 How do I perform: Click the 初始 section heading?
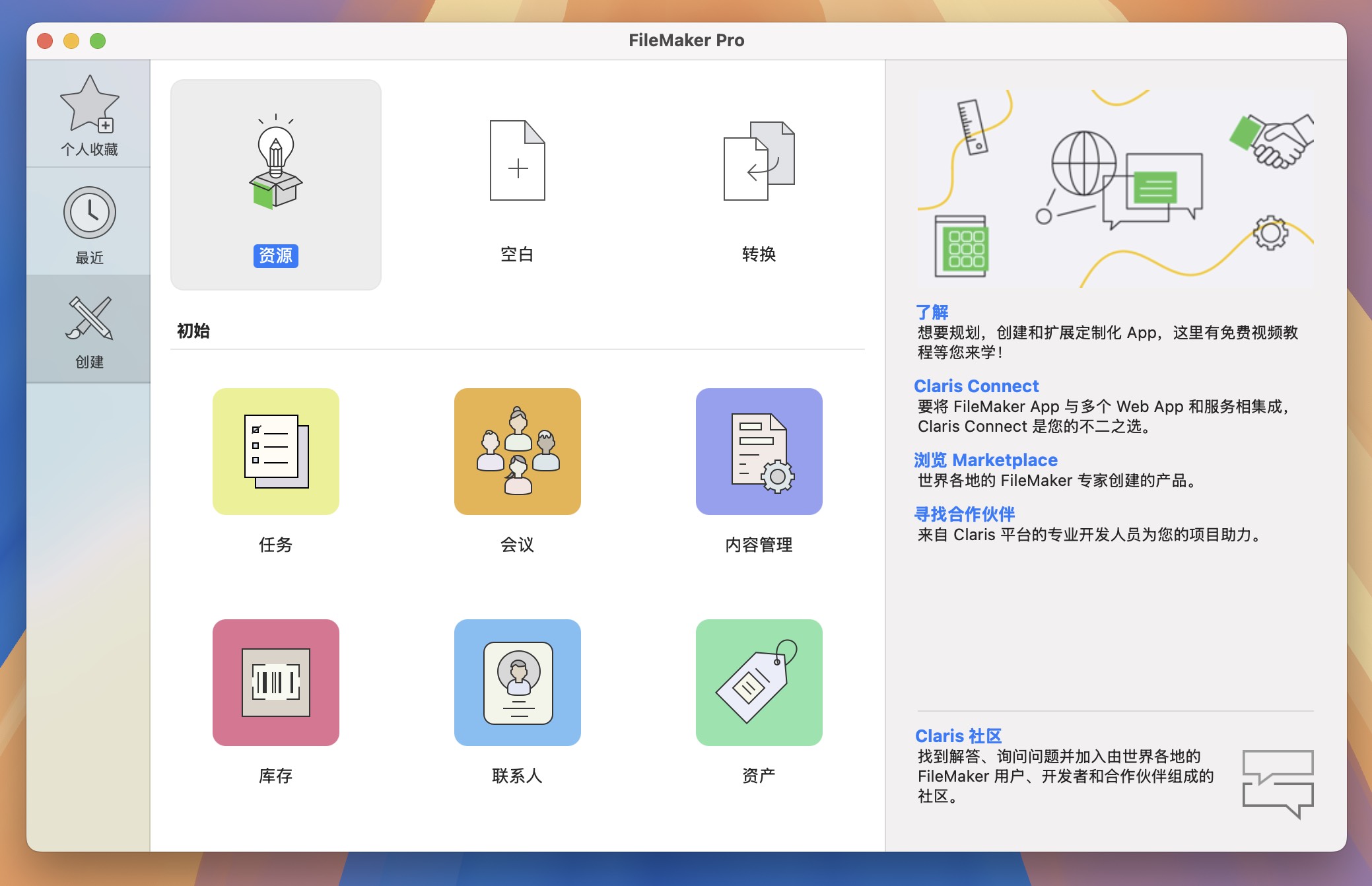click(x=193, y=331)
